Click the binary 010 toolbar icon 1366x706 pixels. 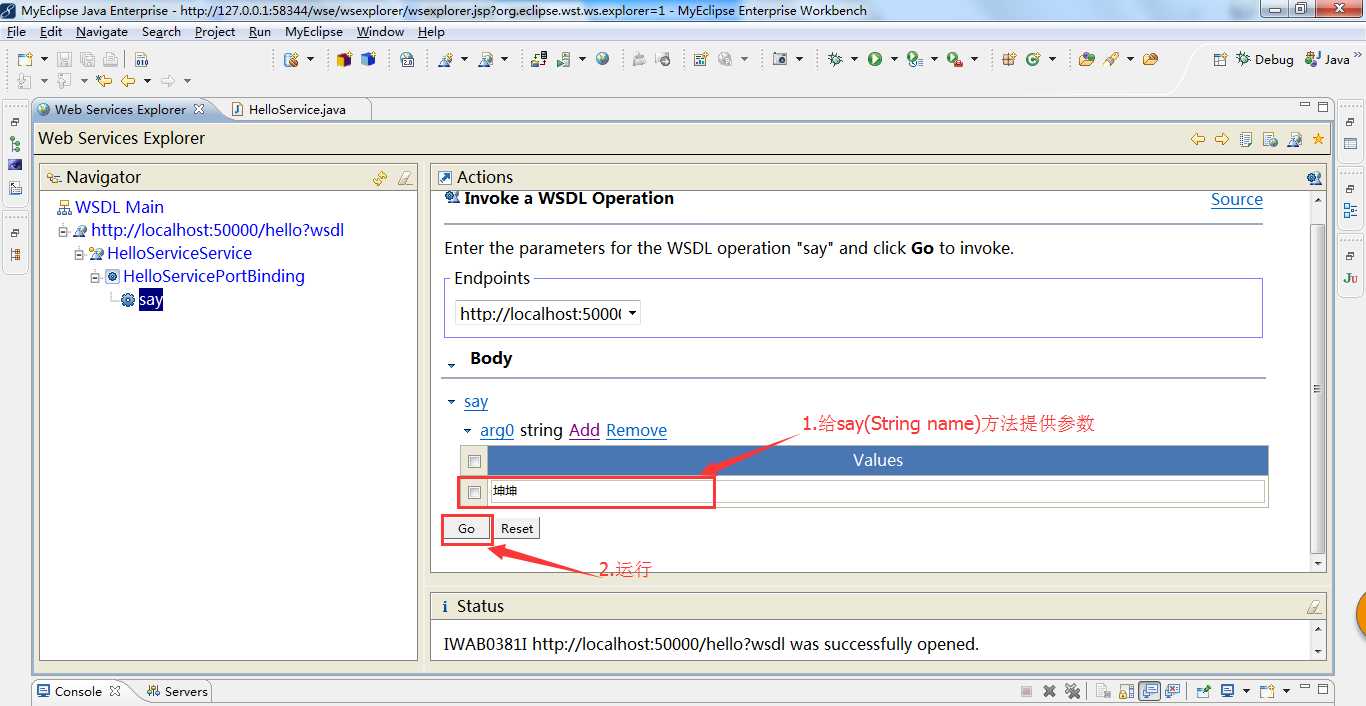point(142,60)
